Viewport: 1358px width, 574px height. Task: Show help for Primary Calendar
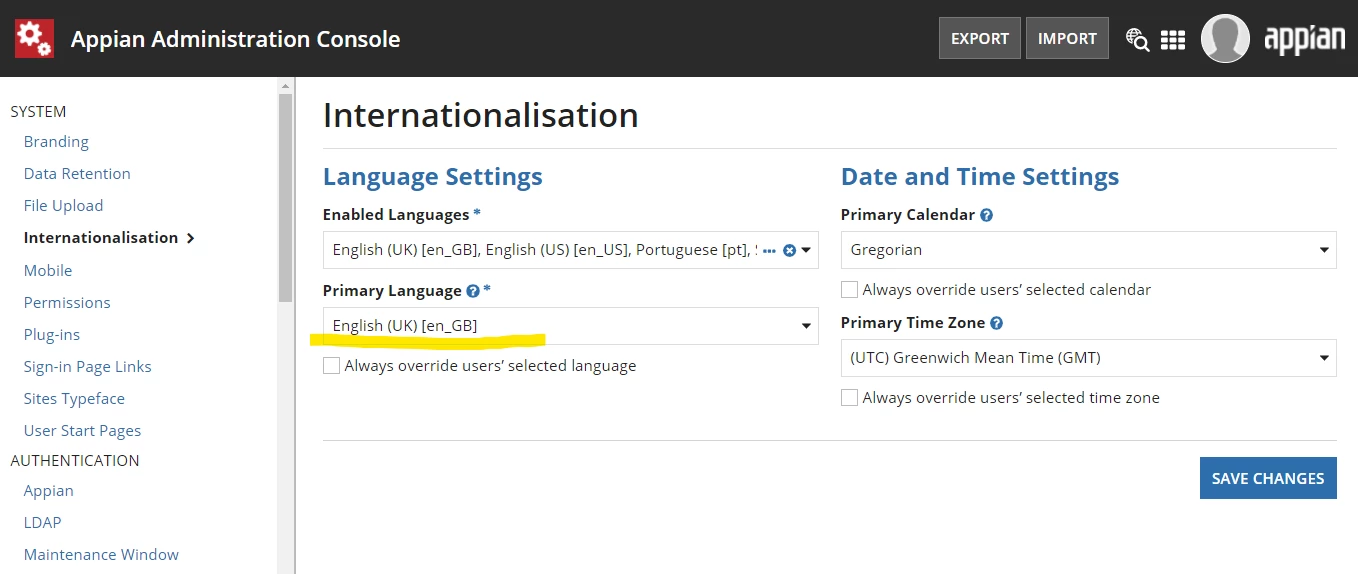click(986, 215)
